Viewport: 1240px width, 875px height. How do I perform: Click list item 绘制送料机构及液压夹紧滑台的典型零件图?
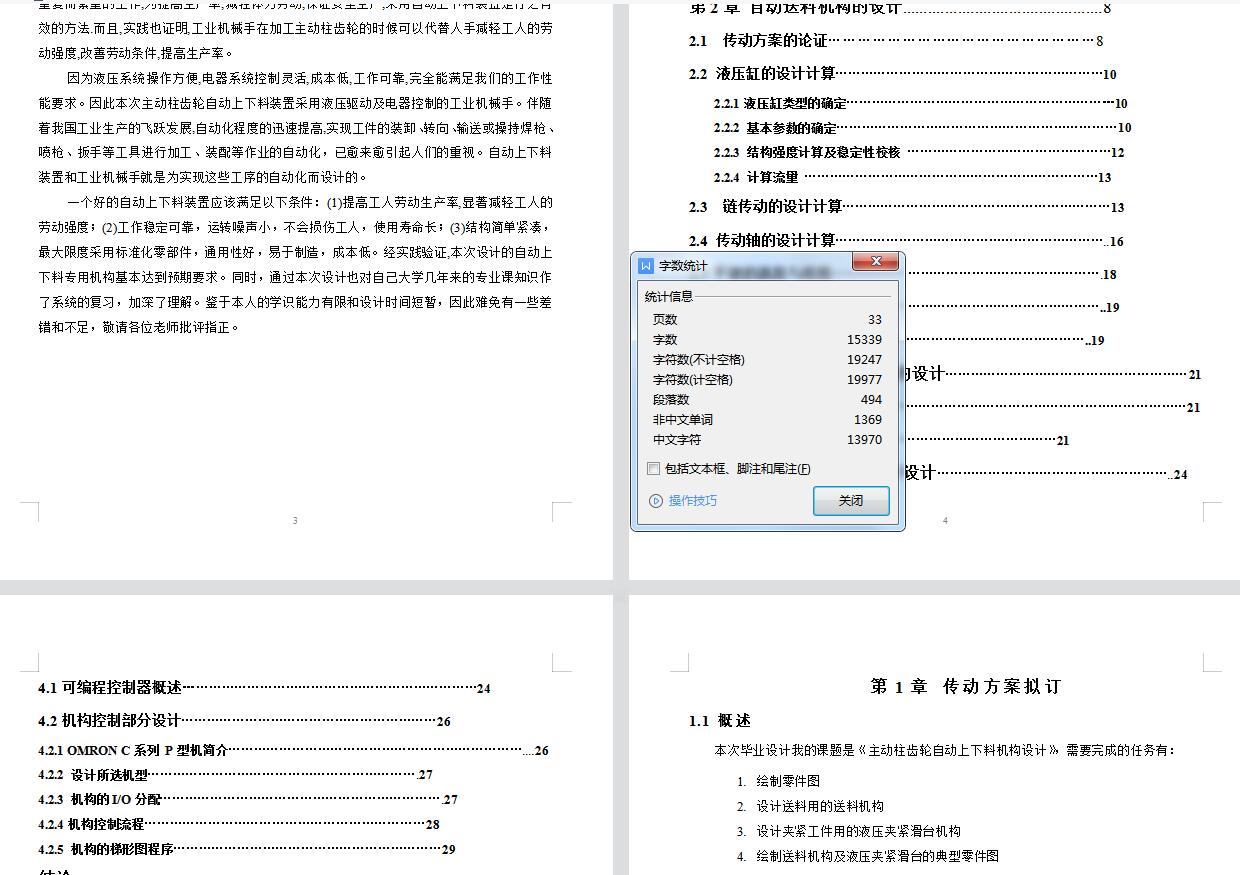tap(878, 856)
